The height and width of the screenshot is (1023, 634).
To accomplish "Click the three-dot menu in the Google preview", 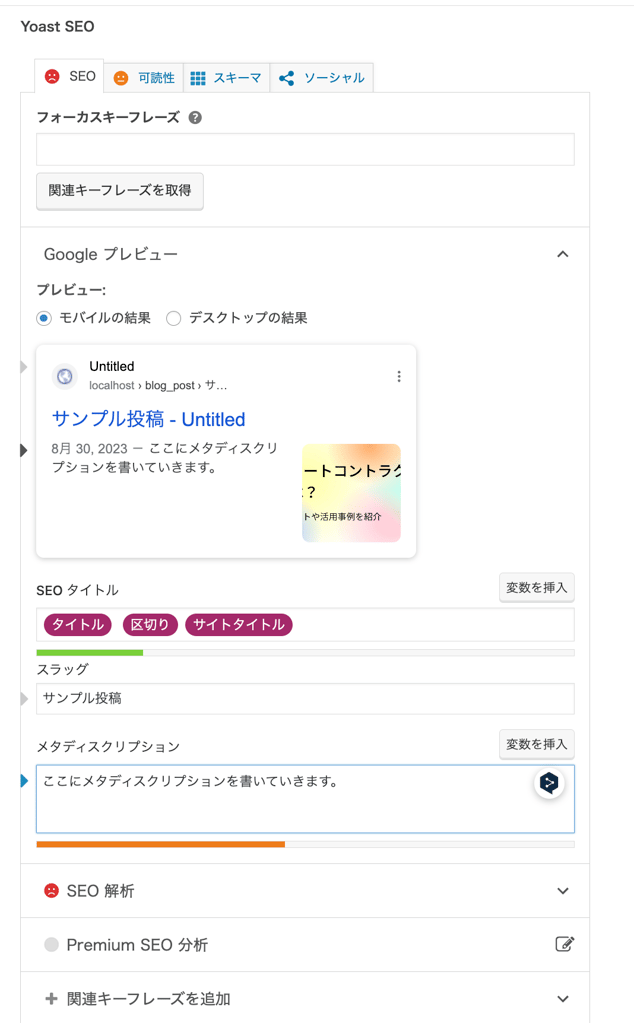I will pos(399,376).
